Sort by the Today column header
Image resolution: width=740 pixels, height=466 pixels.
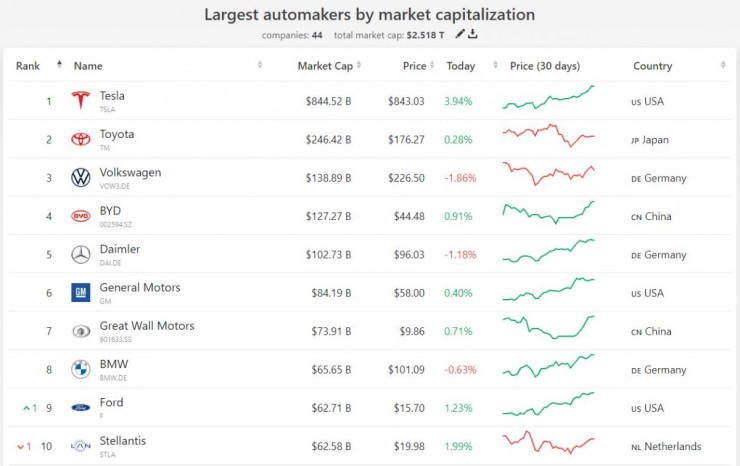pyautogui.click(x=461, y=66)
